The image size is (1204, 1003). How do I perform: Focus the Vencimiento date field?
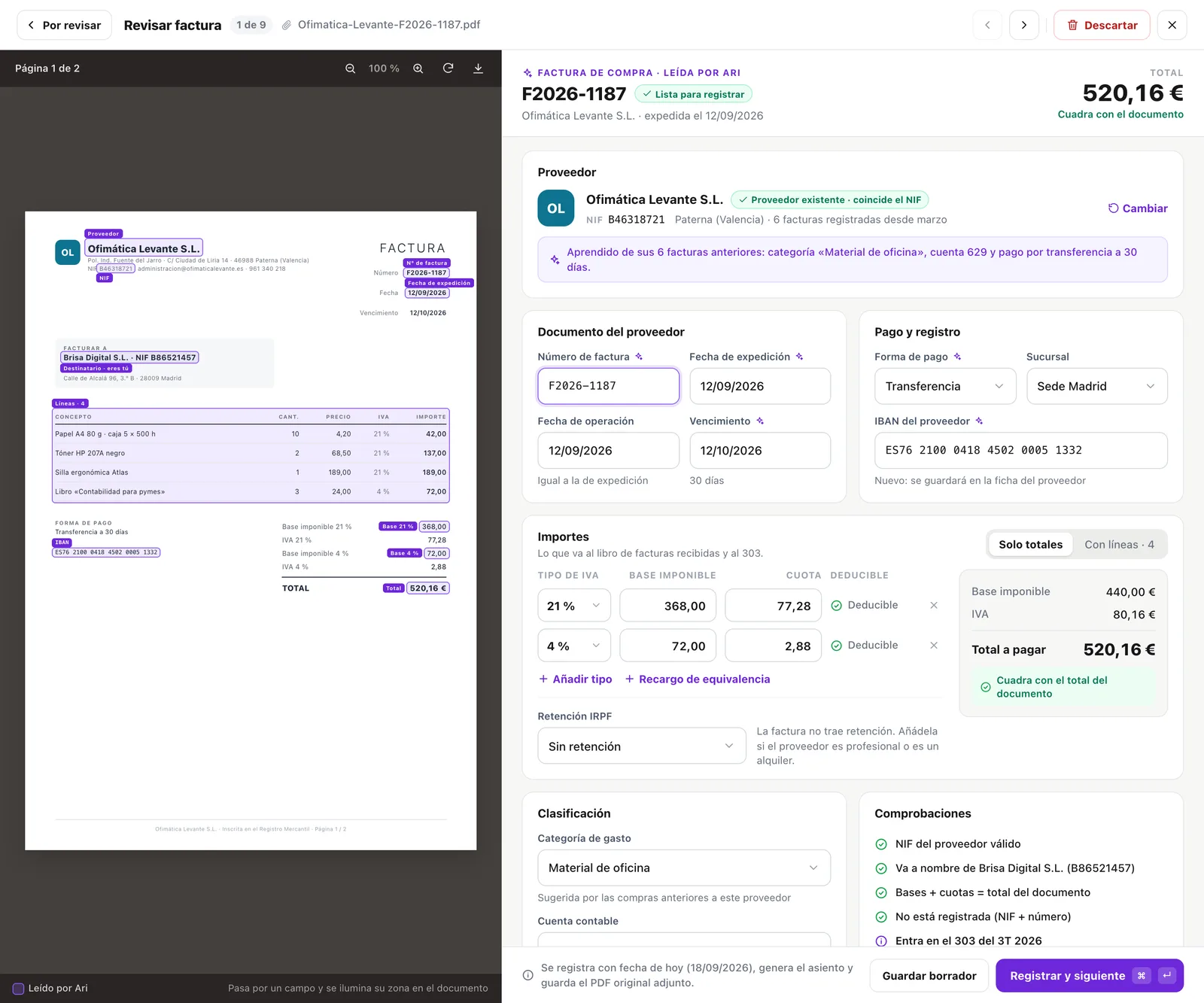tap(760, 450)
